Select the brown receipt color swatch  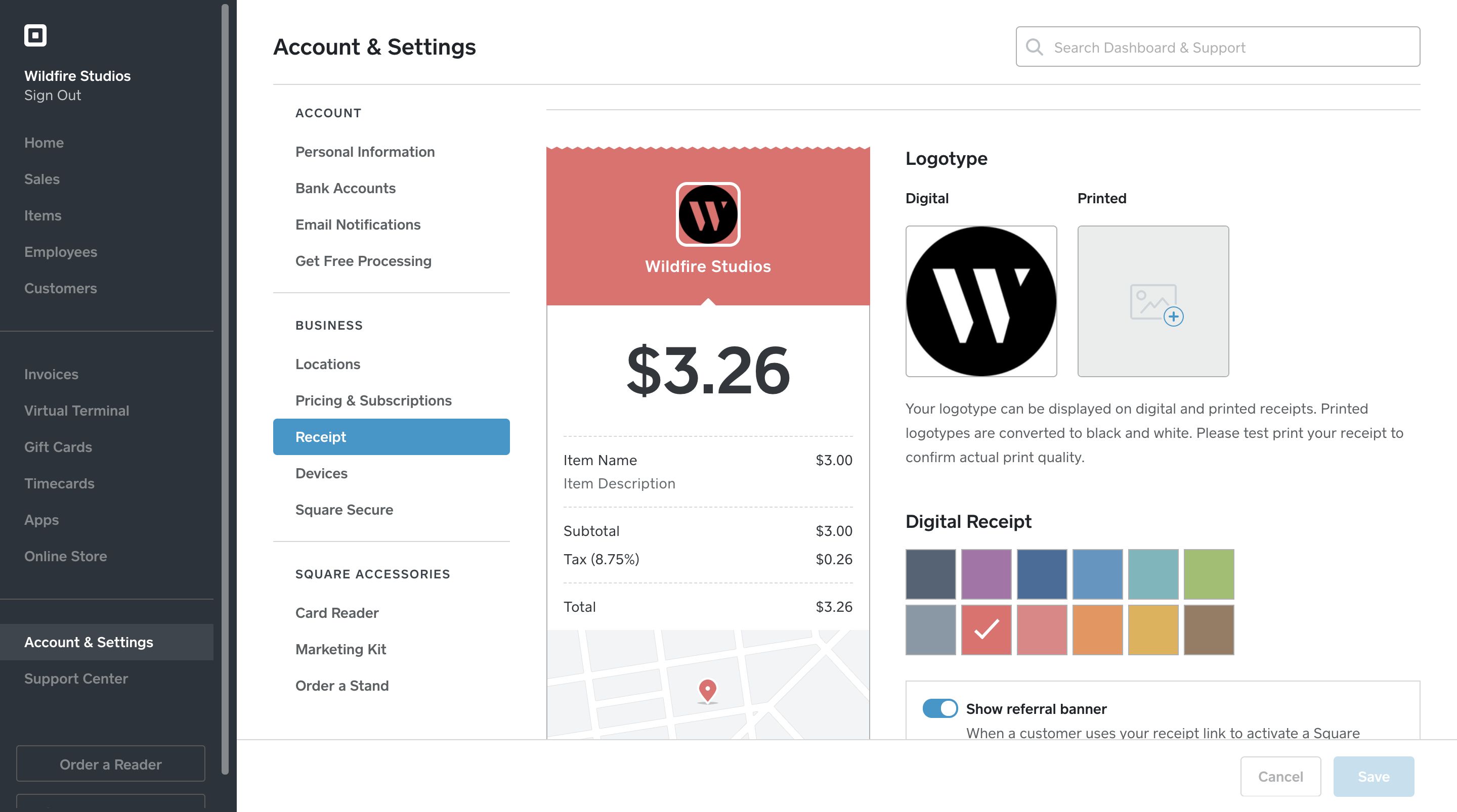pos(1209,629)
